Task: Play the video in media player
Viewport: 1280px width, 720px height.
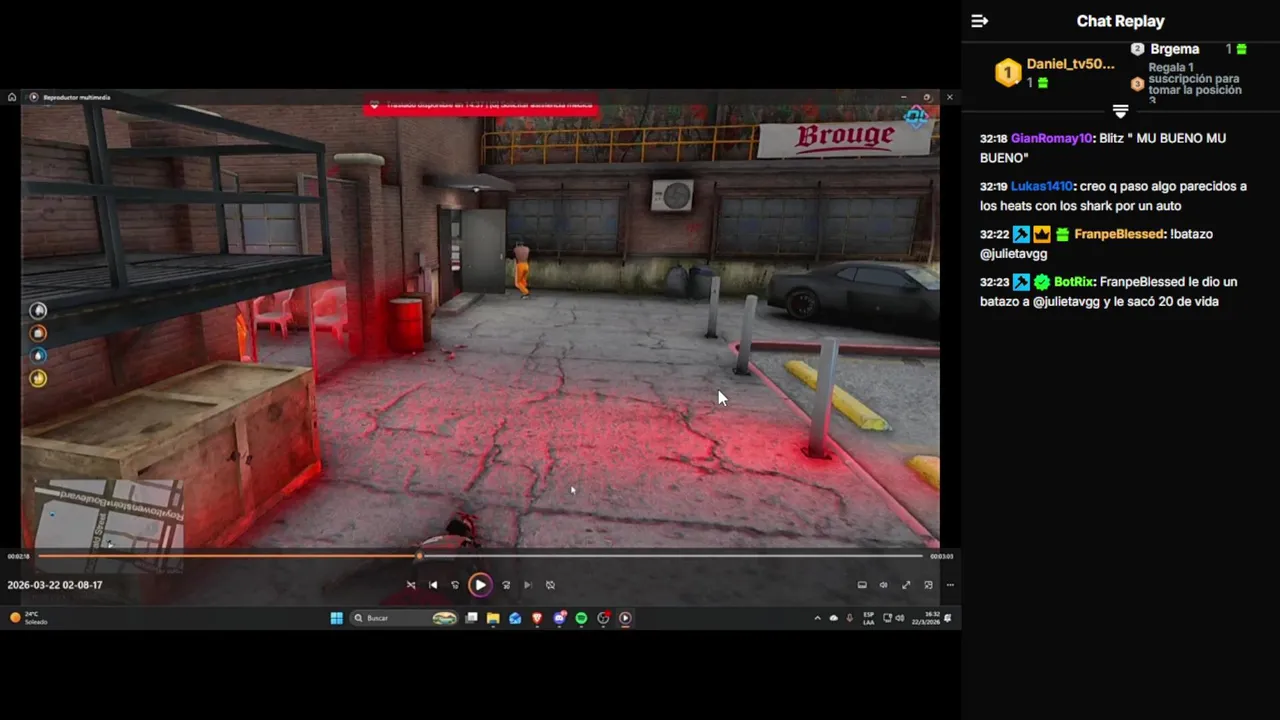Action: coord(480,585)
